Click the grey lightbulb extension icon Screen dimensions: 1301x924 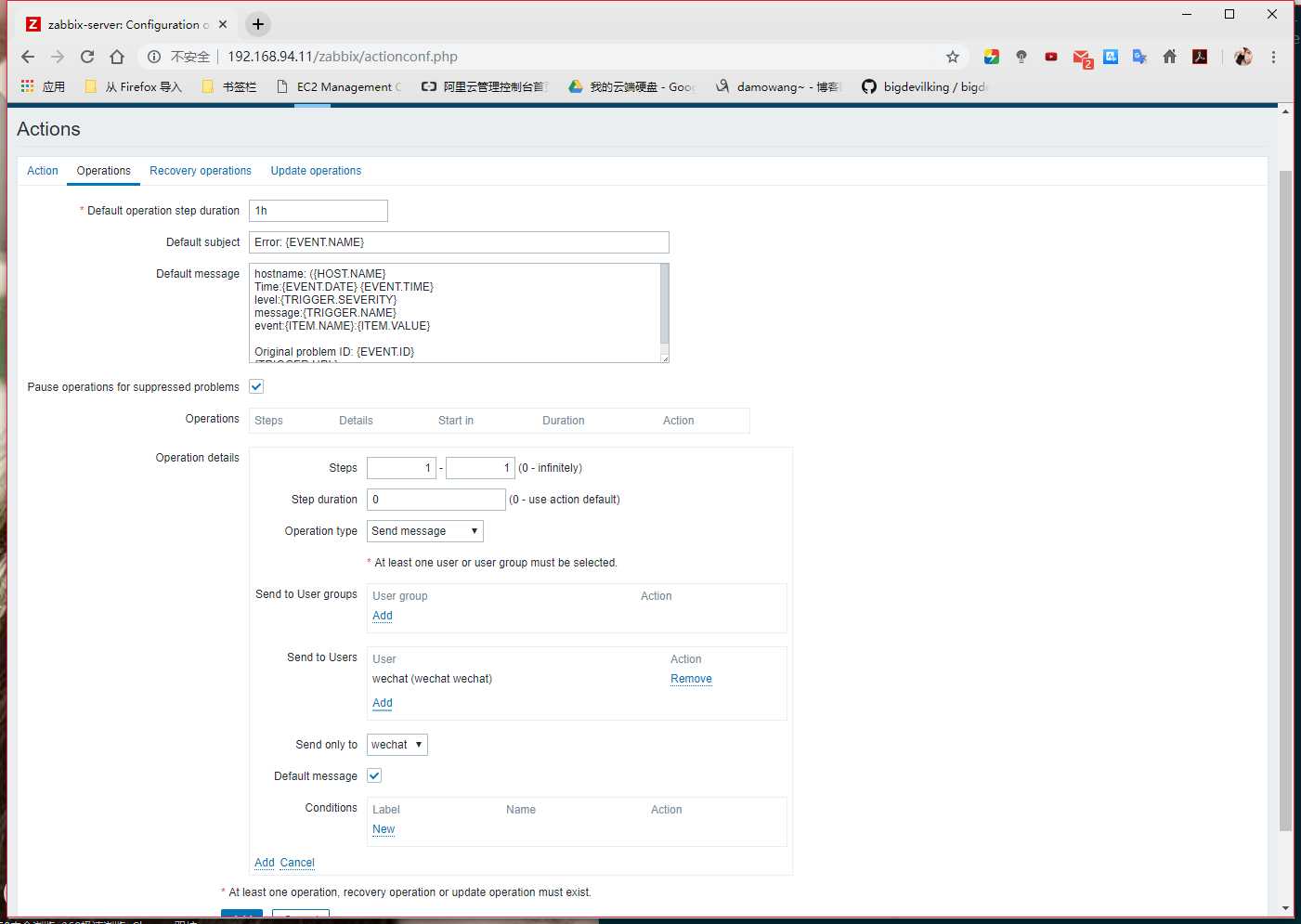click(x=1021, y=57)
